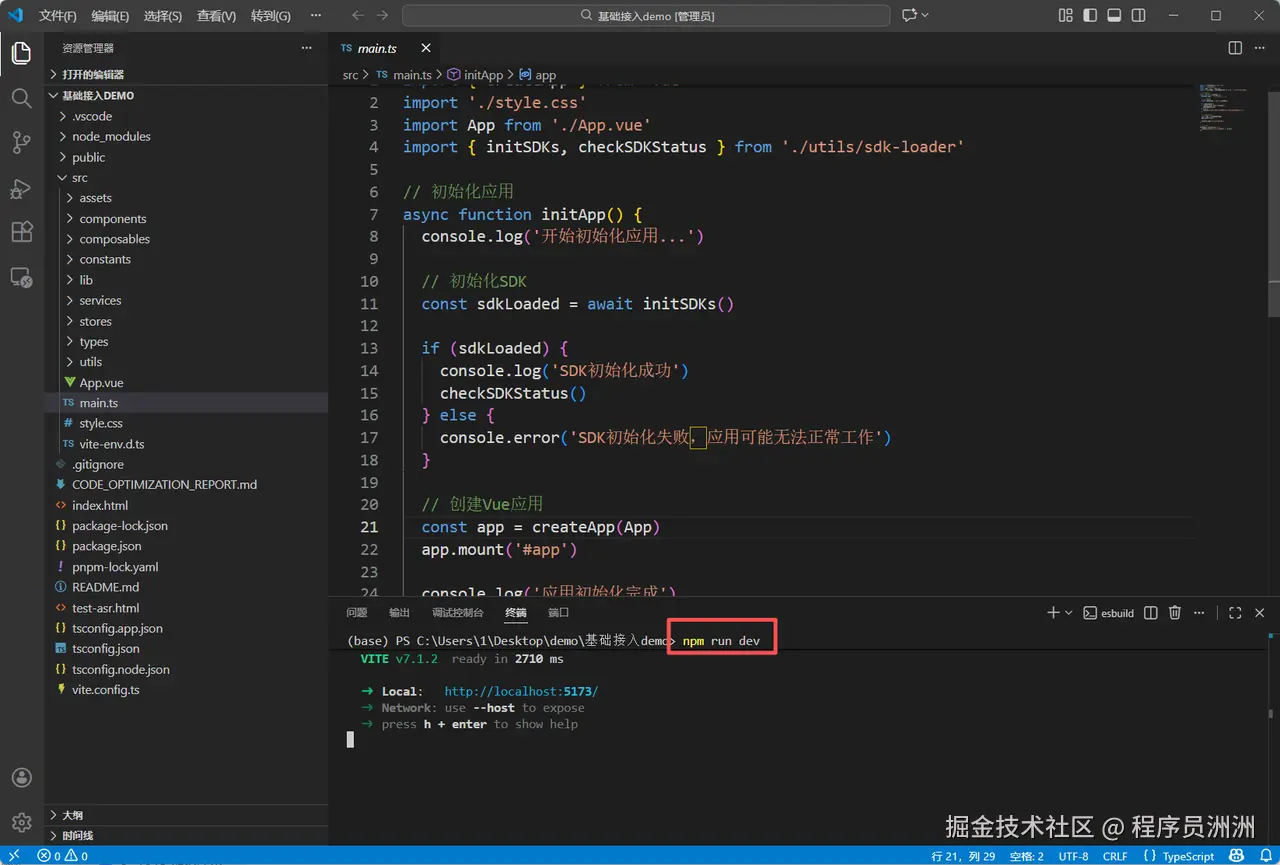
Task: Click the command center search box
Action: [x=646, y=16]
